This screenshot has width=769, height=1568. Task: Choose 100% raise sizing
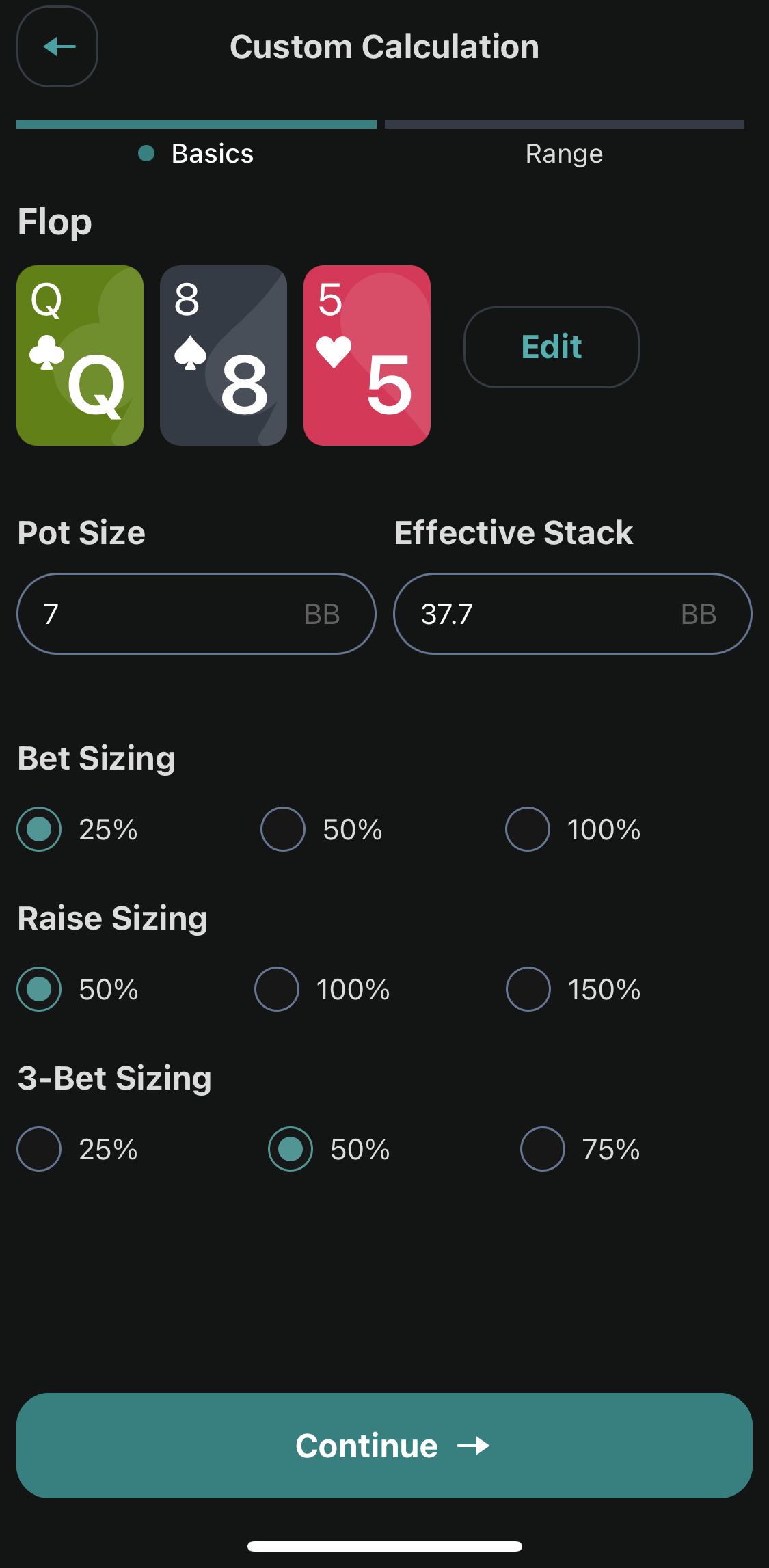(x=277, y=989)
